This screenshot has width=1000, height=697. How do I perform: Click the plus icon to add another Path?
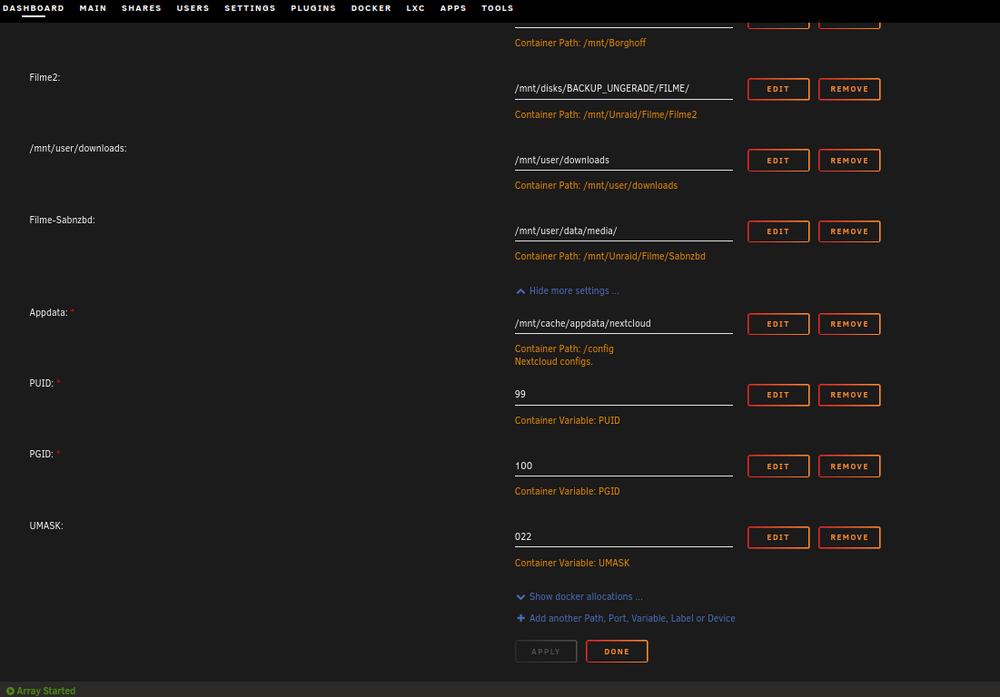pyautogui.click(x=520, y=619)
